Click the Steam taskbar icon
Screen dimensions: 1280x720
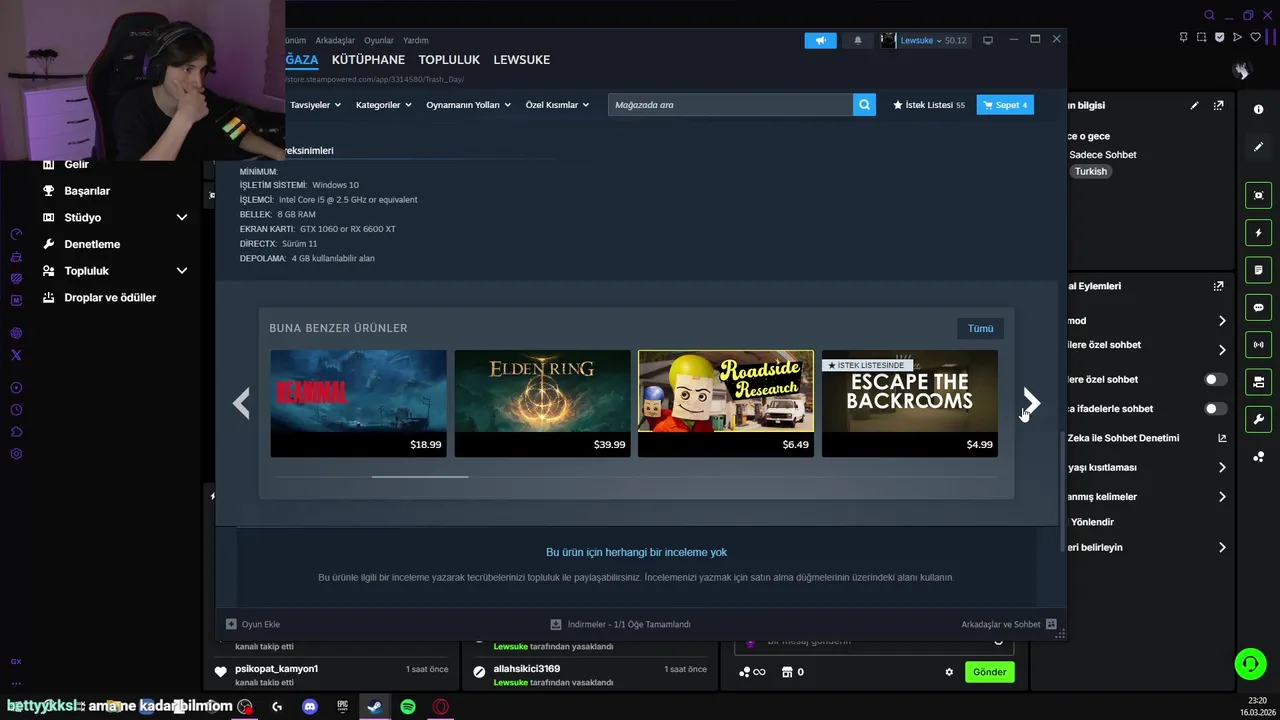[x=374, y=706]
